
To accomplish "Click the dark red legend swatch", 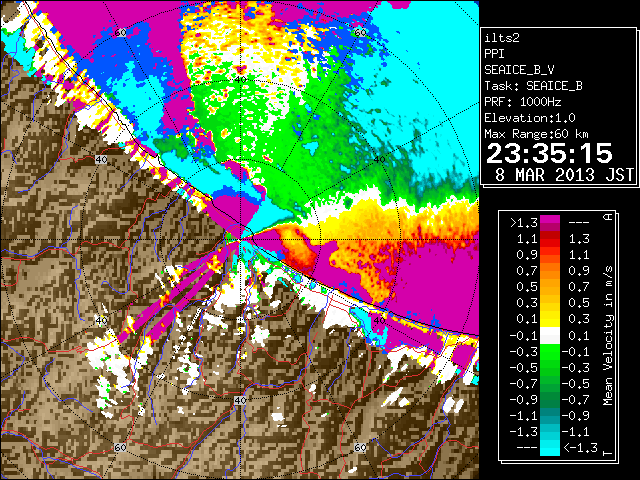I will coord(550,233).
